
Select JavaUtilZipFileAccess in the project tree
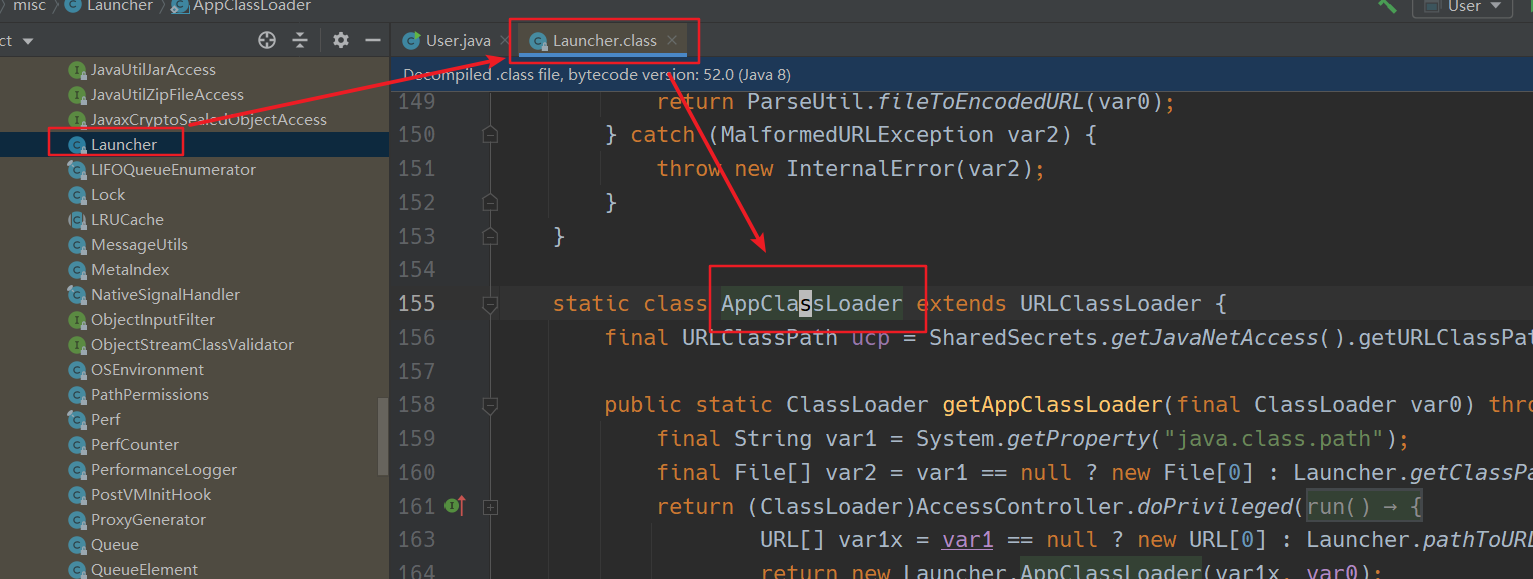167,95
